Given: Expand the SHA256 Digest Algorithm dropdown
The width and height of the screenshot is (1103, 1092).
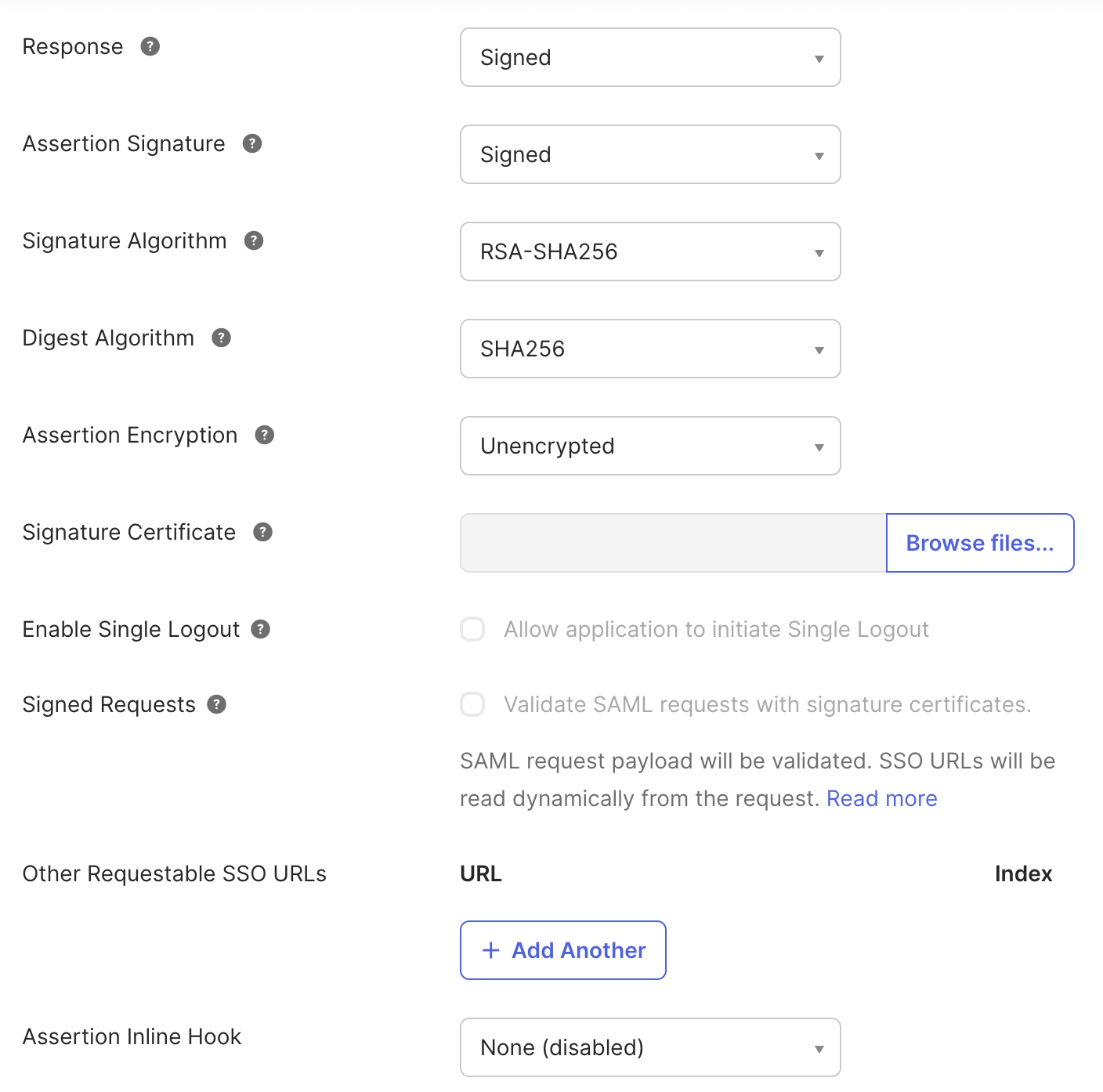Looking at the screenshot, I should (650, 349).
